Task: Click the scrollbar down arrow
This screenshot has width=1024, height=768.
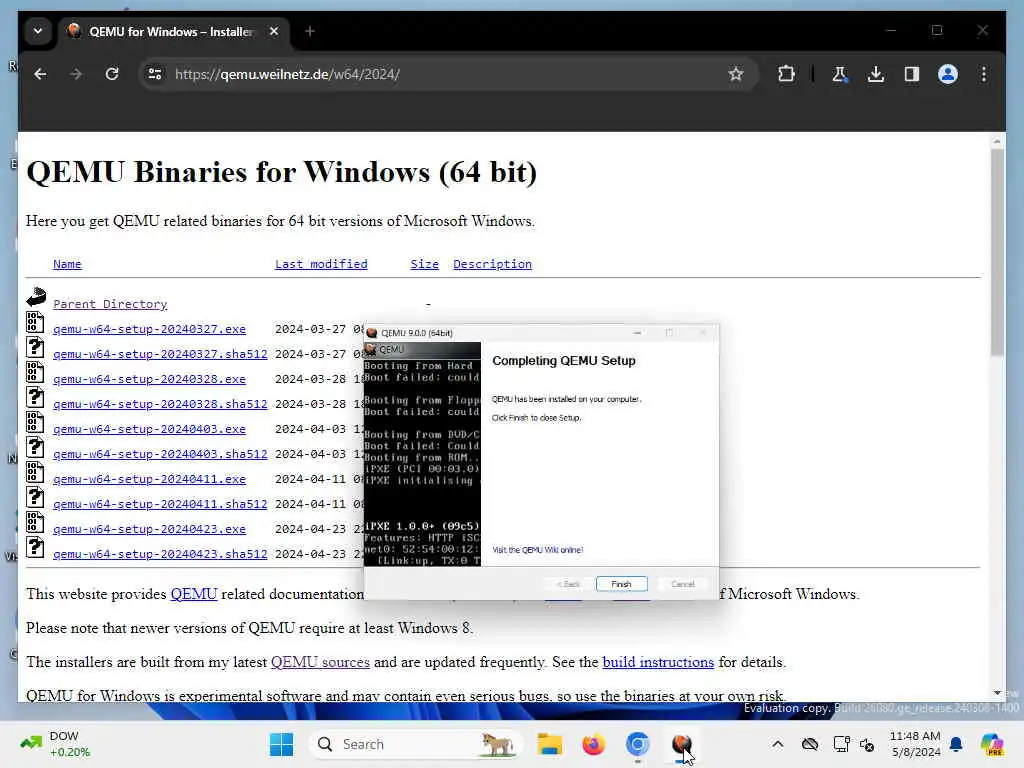Action: pyautogui.click(x=997, y=693)
